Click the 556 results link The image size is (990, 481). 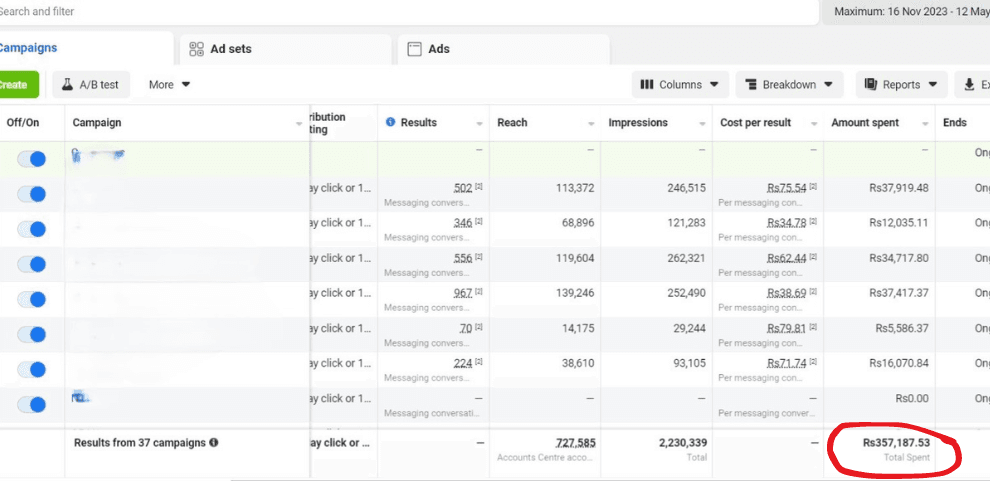point(463,258)
